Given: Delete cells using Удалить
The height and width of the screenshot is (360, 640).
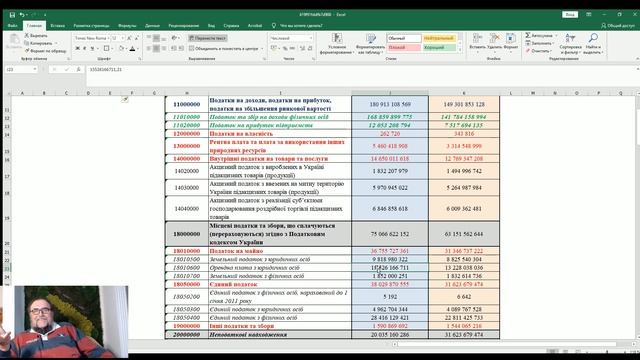Looking at the screenshot, I should 494,42.
